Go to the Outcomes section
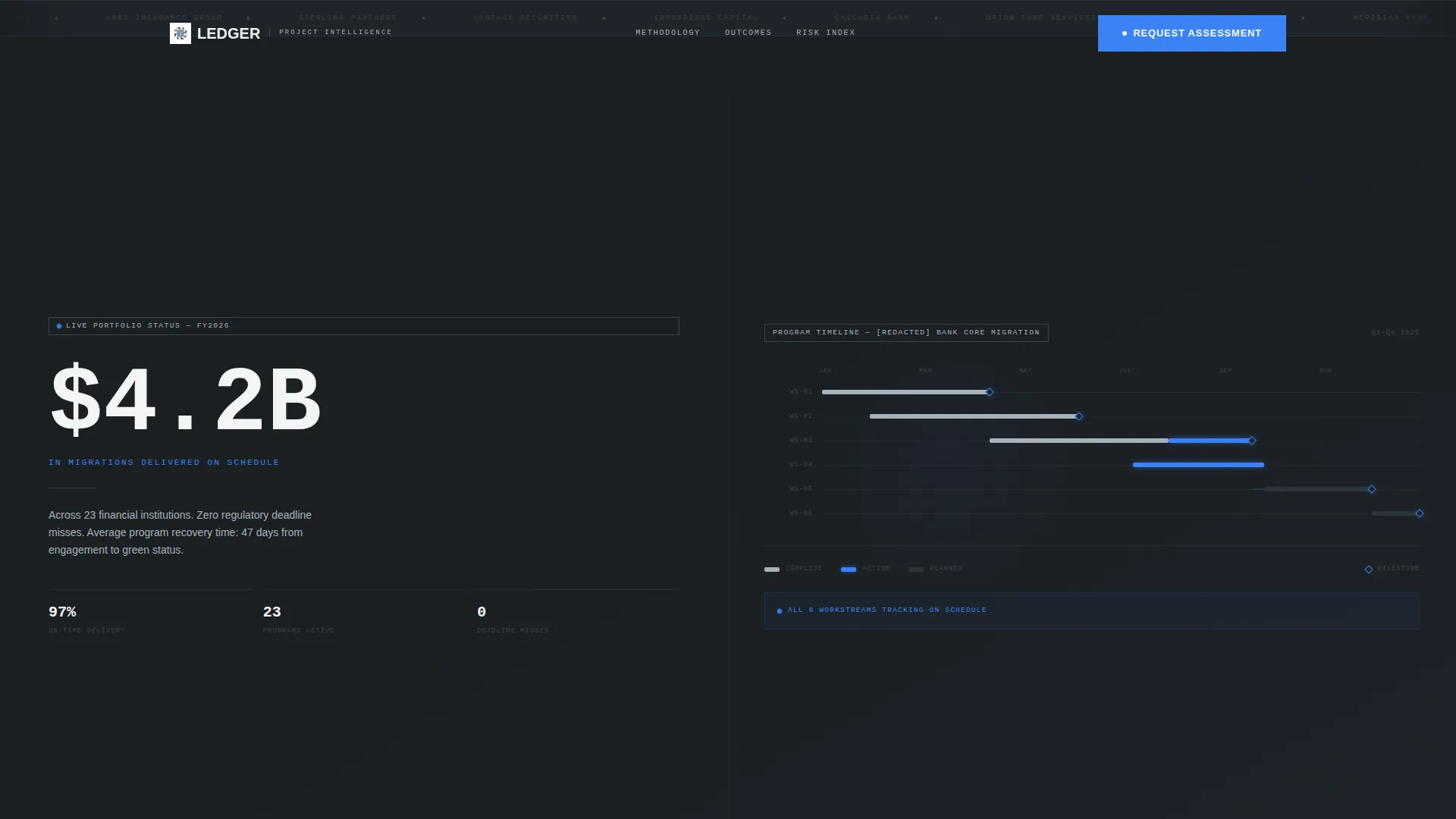Viewport: 1456px width, 819px height. tap(748, 33)
